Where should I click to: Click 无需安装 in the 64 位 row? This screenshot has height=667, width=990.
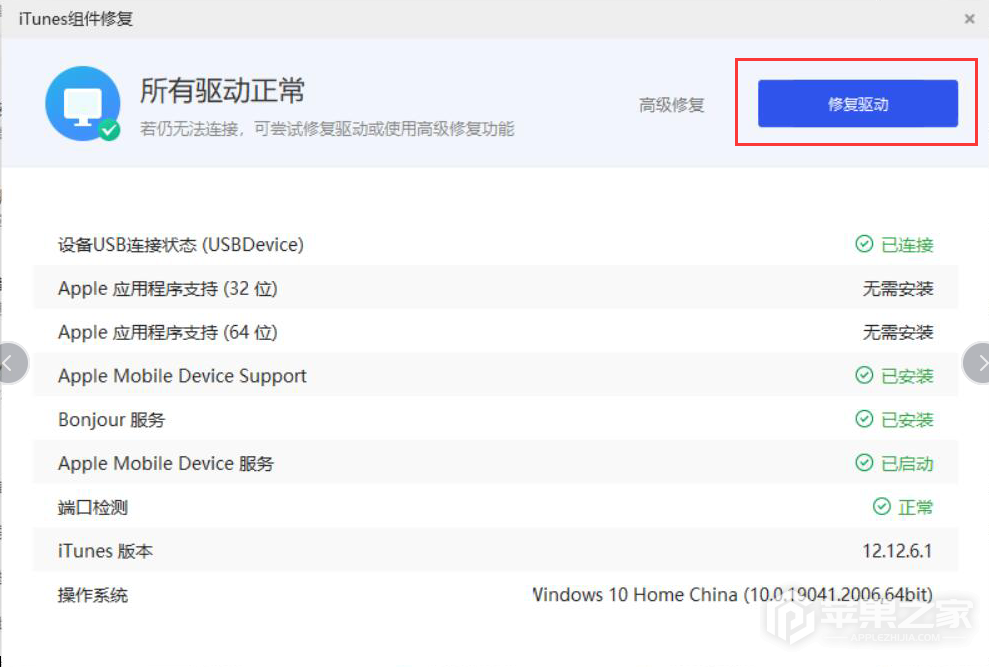[x=898, y=332]
